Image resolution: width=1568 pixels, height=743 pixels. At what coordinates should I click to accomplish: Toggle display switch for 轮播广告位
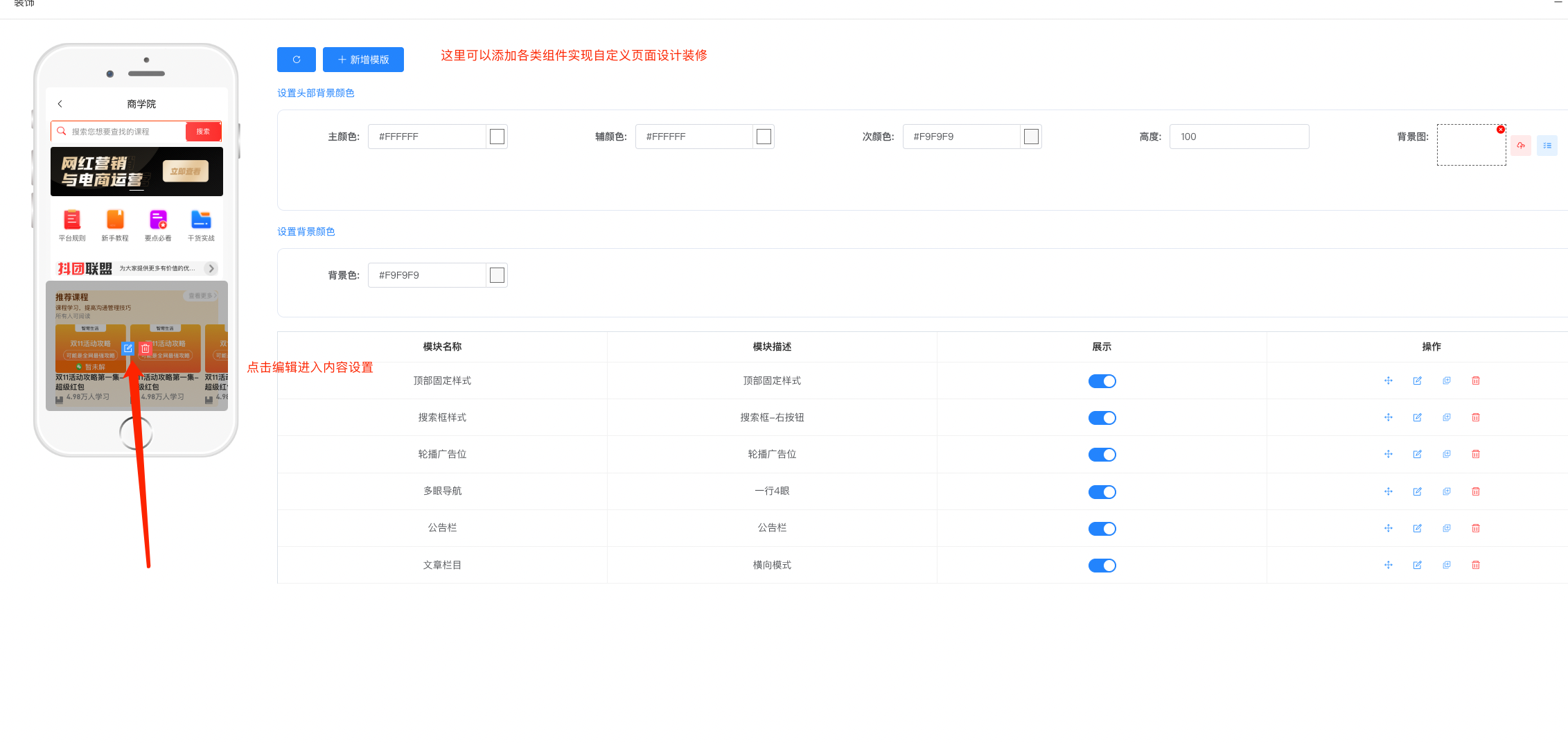tap(1102, 455)
